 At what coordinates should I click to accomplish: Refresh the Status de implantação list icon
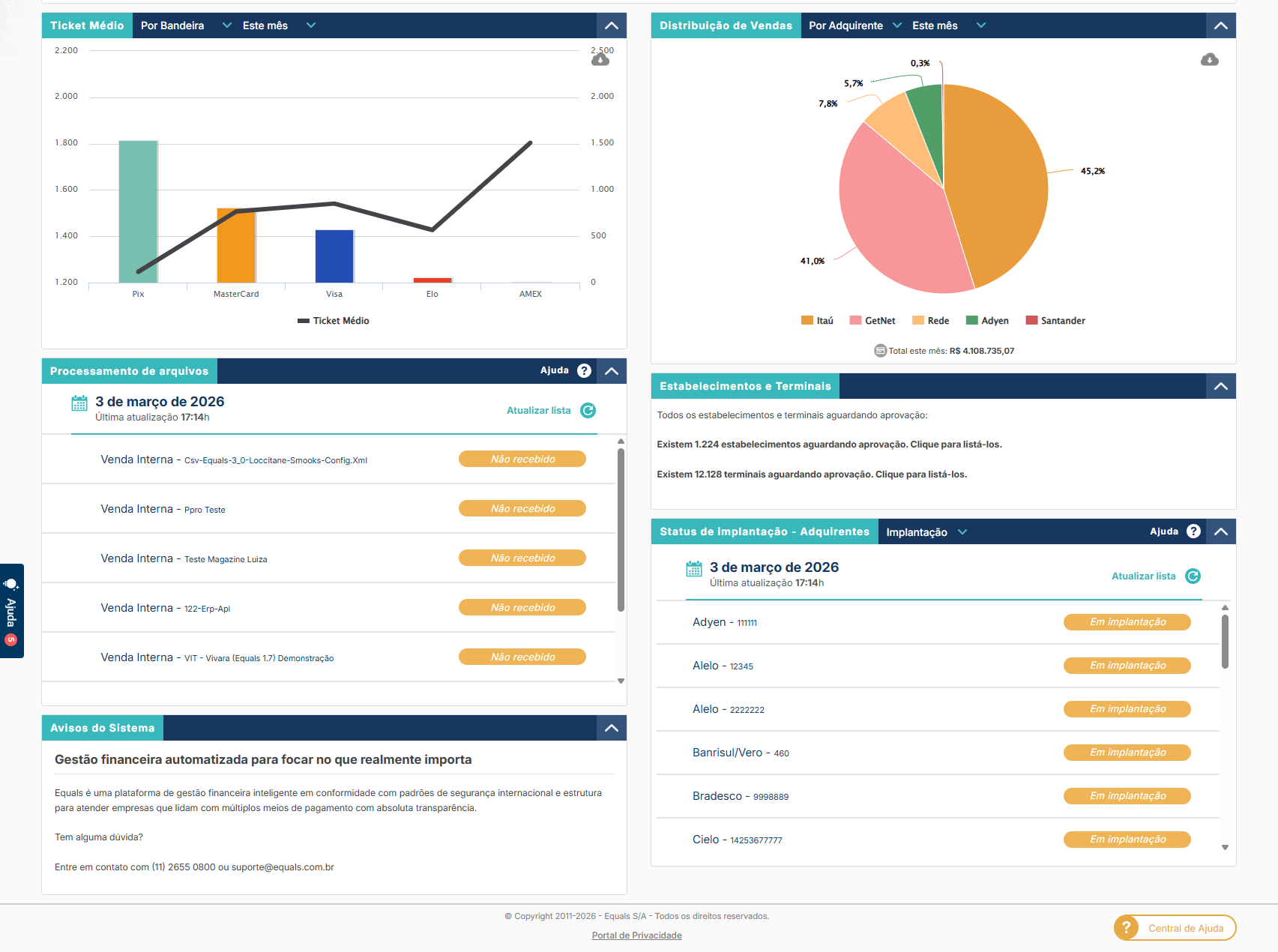pyautogui.click(x=1193, y=576)
